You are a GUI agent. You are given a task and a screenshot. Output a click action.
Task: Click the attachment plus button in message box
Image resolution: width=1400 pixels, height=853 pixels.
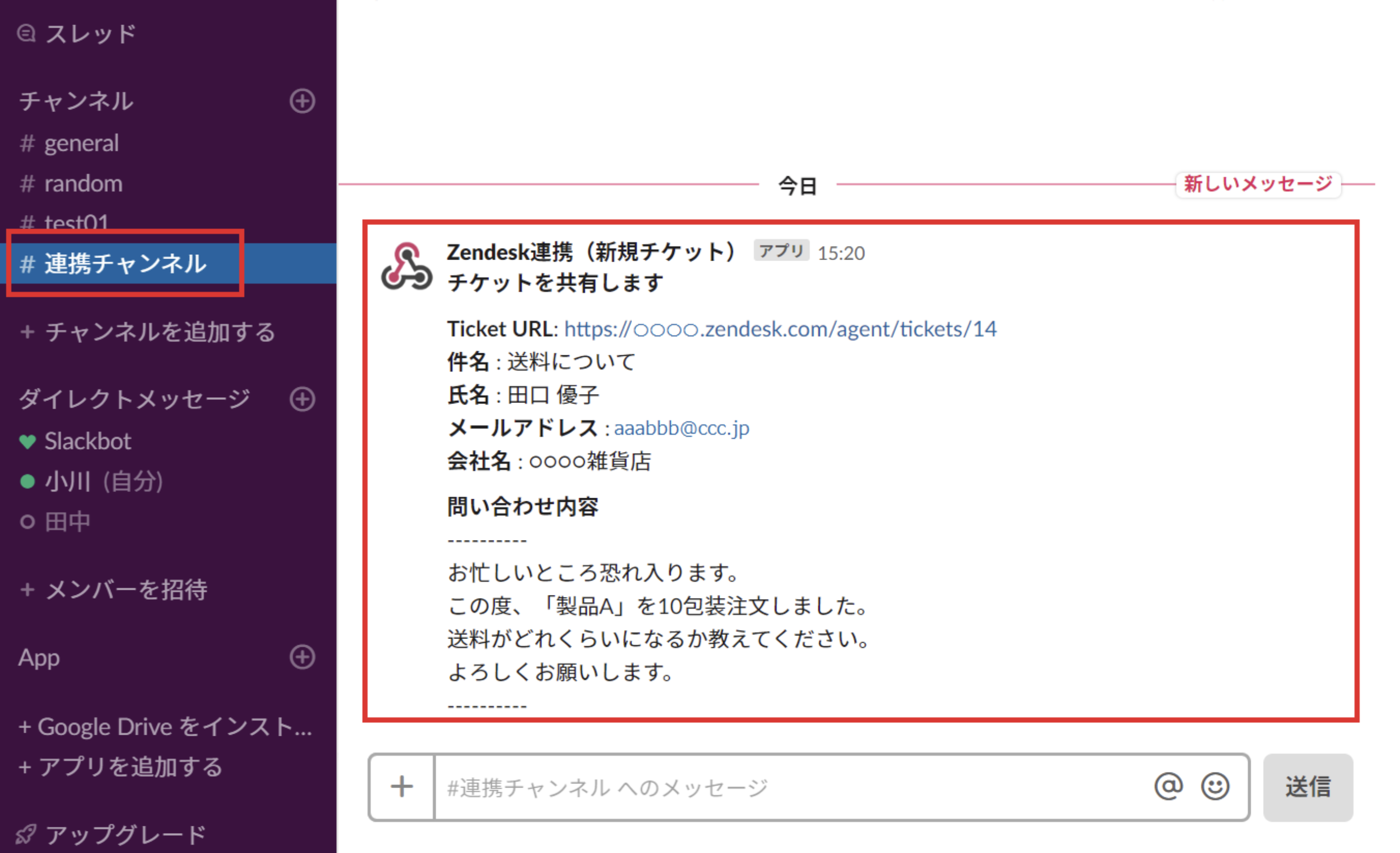pos(402,787)
